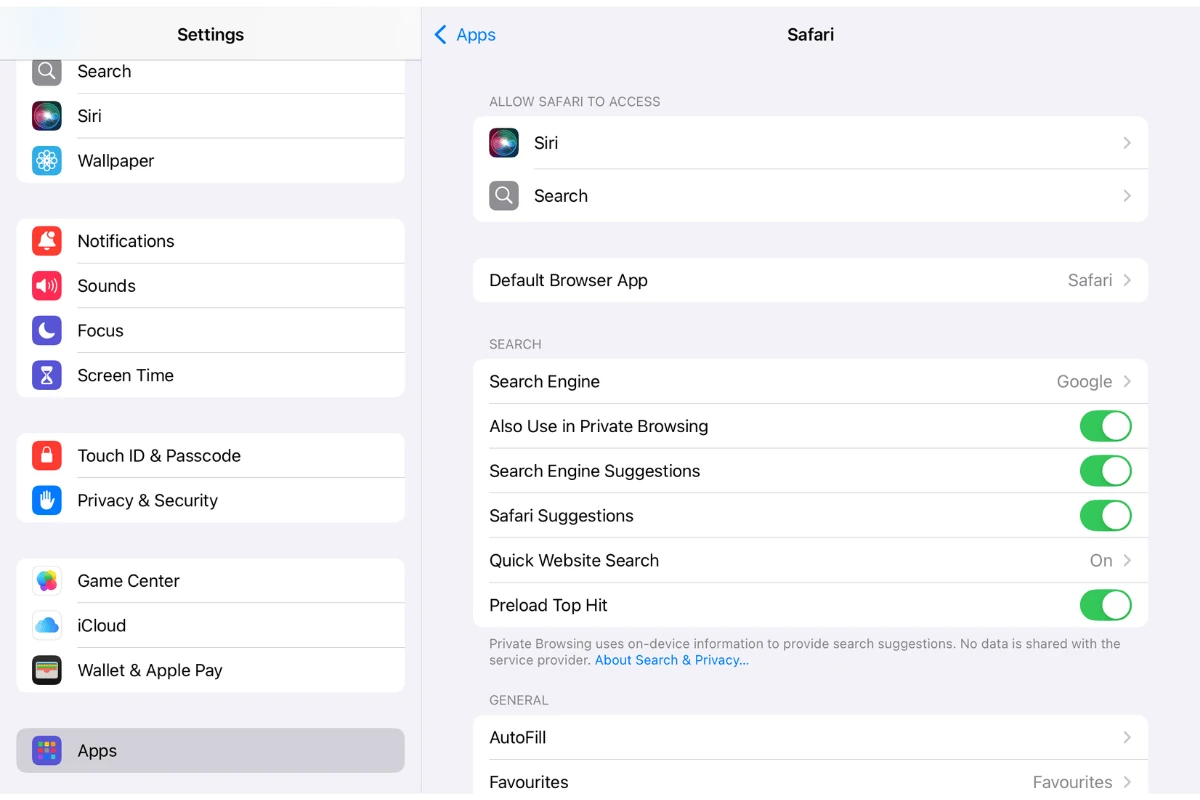Viewport: 1200px width, 800px height.
Task: Tap the Search Engine Suggestions label
Action: (x=594, y=471)
